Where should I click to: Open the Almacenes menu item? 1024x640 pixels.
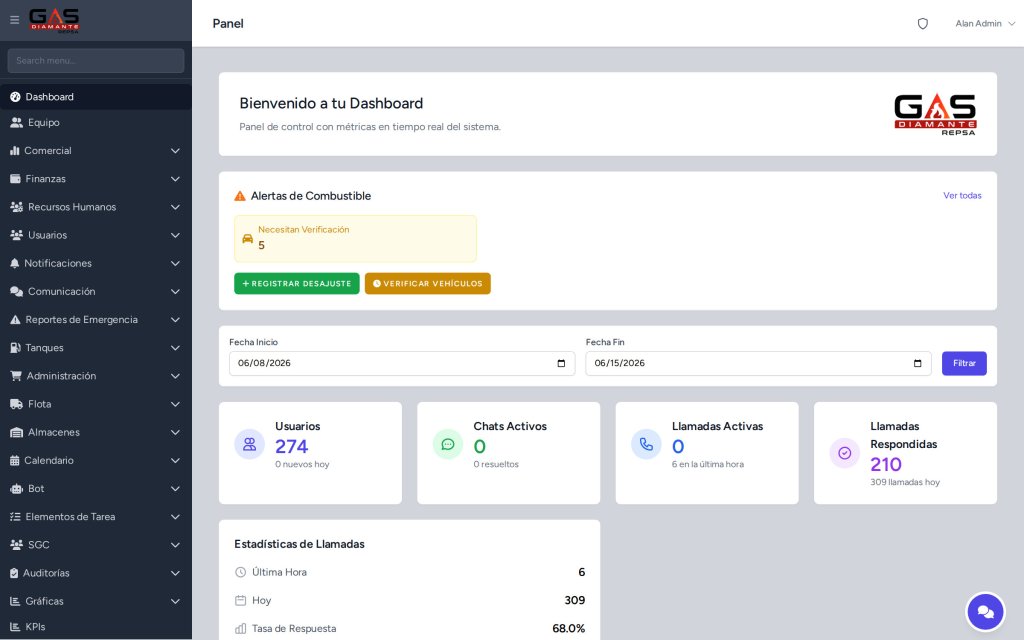point(96,432)
